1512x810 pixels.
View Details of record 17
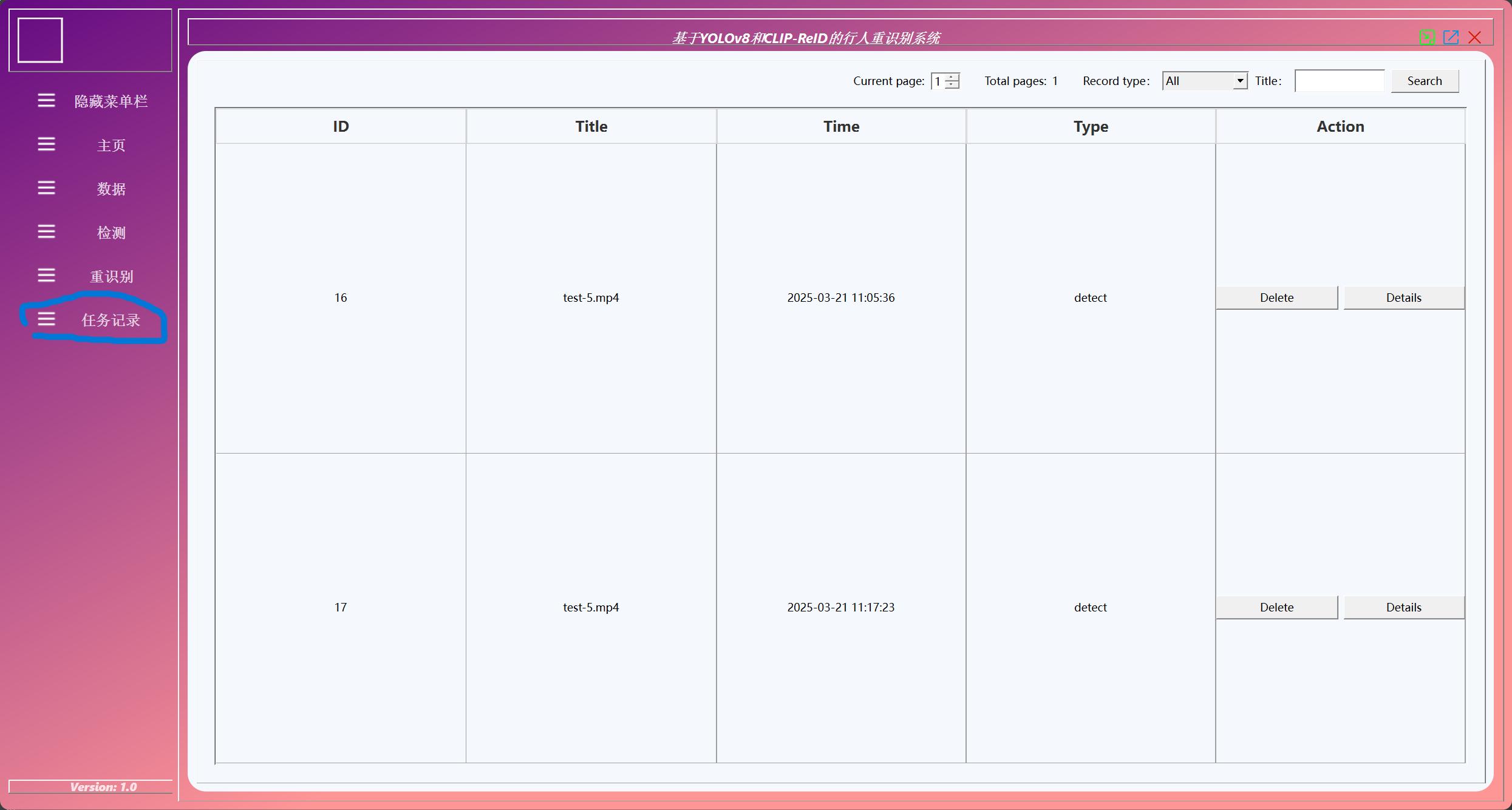click(1403, 607)
